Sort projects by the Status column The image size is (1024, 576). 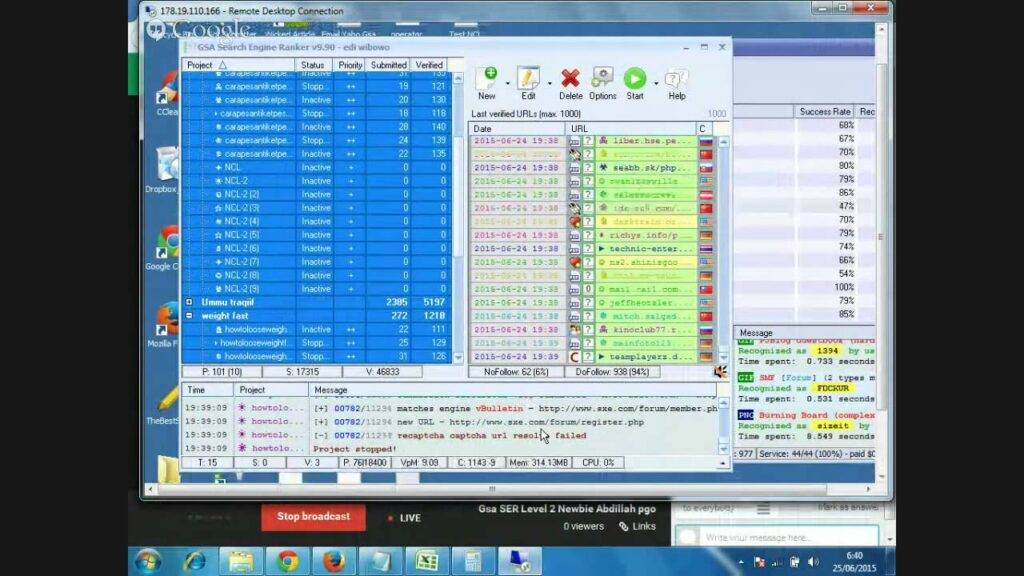click(313, 65)
